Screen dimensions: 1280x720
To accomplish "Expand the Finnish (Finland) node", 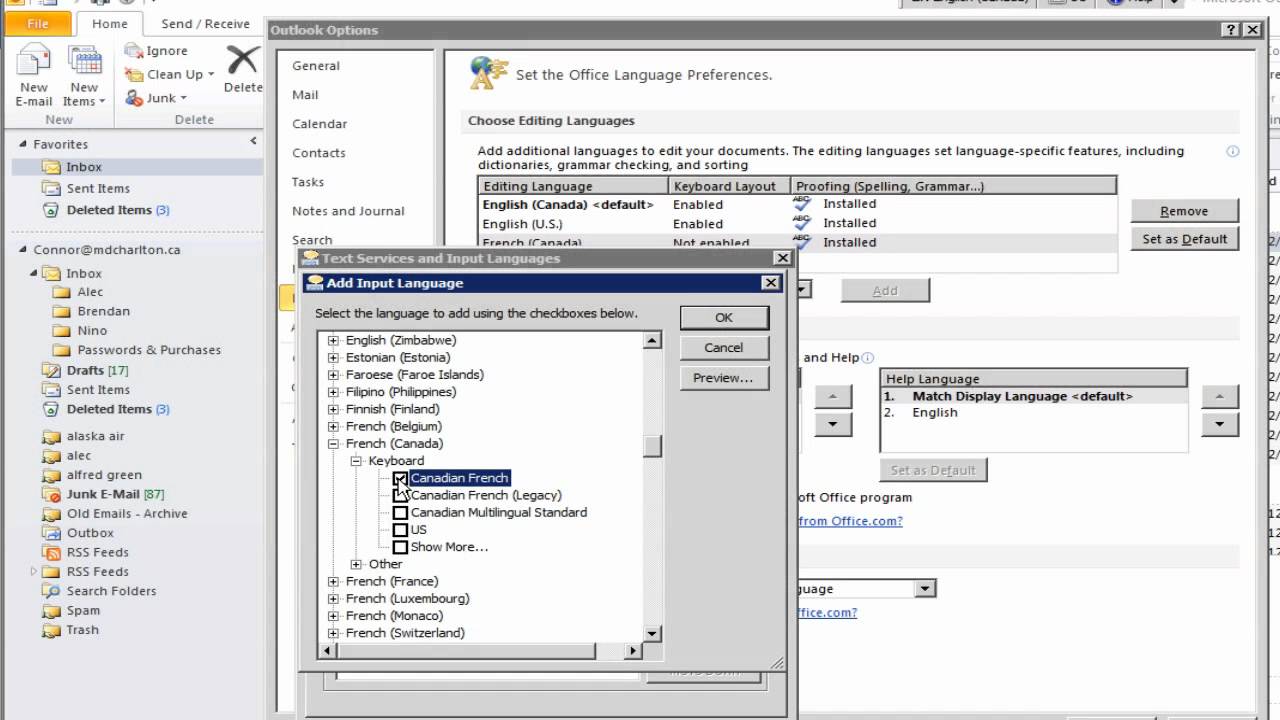I will tap(334, 409).
